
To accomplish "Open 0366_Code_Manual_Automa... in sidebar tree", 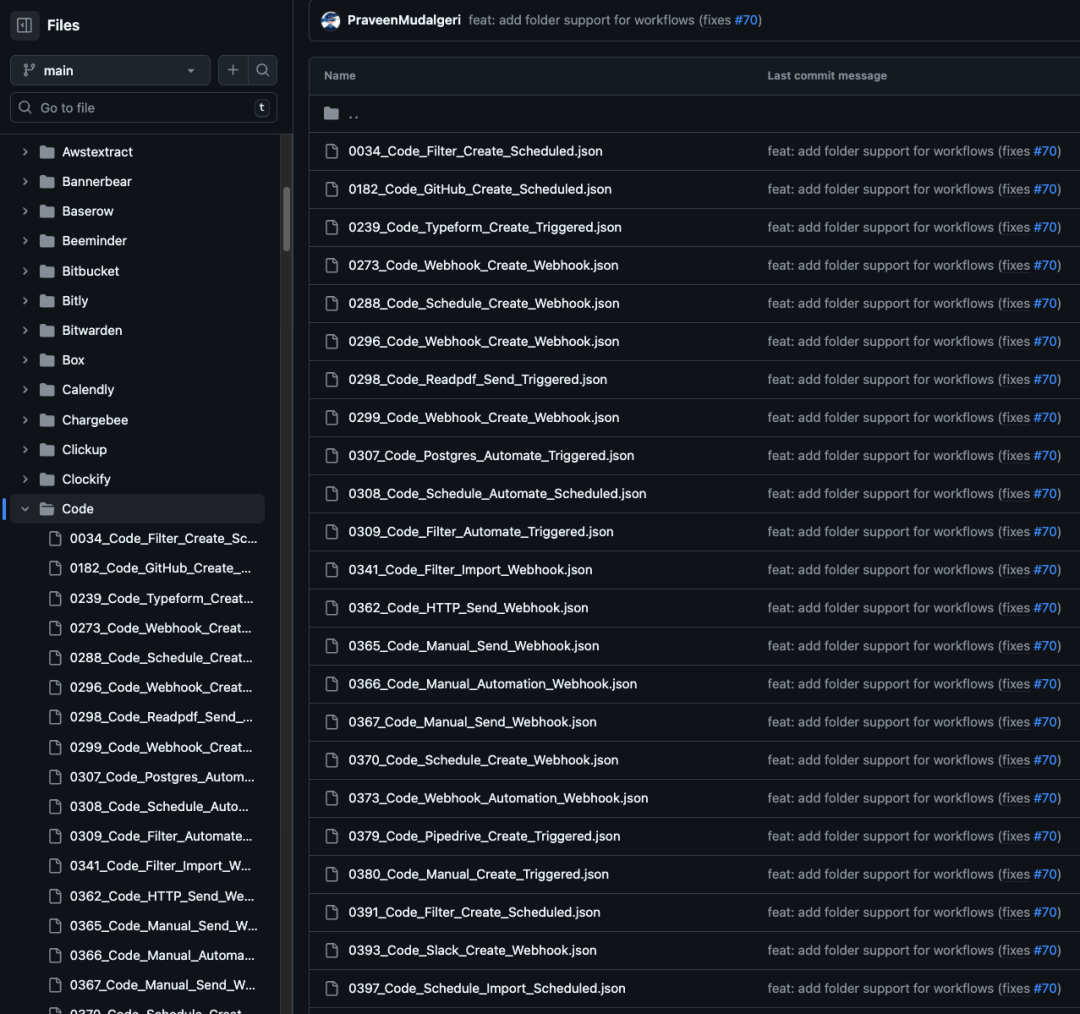I will point(162,955).
